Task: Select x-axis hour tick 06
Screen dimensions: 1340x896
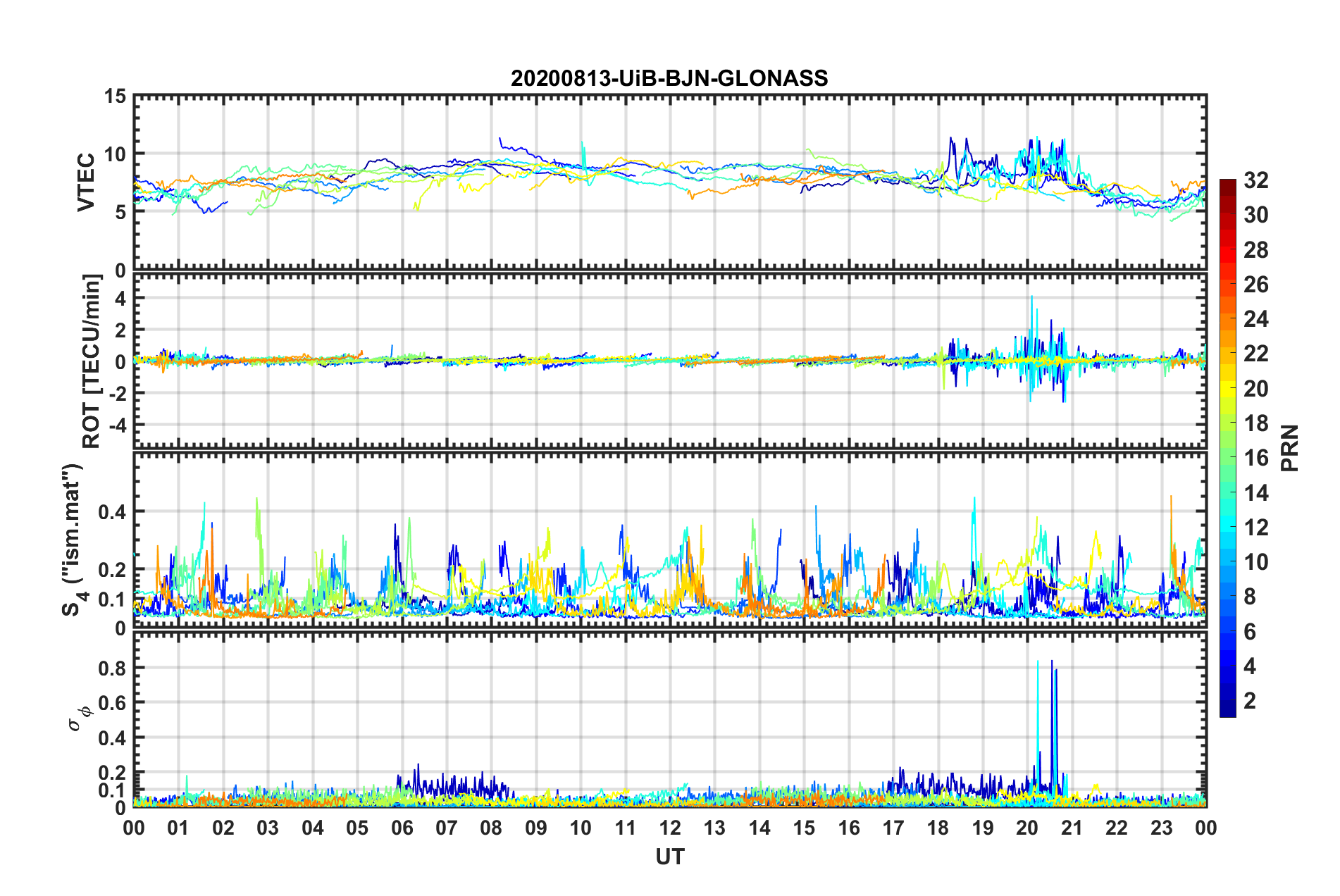Action: click(x=402, y=828)
